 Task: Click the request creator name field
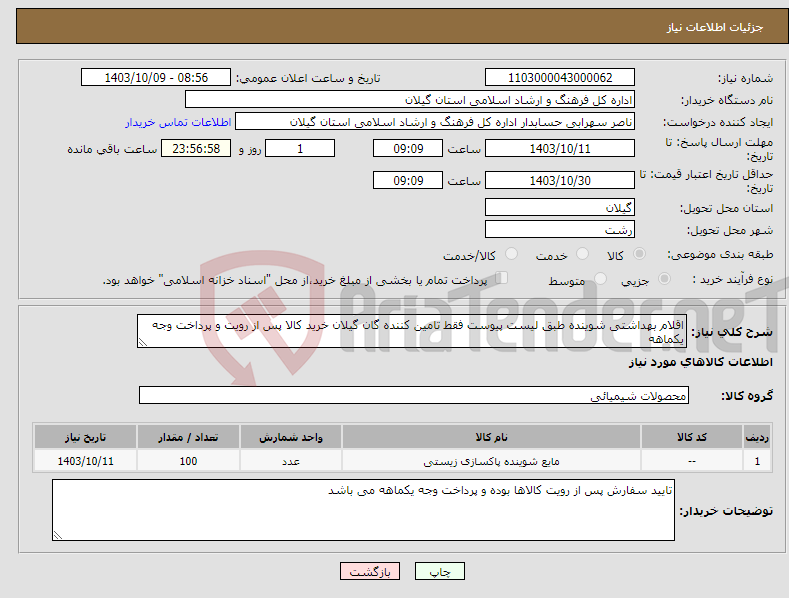[x=435, y=122]
